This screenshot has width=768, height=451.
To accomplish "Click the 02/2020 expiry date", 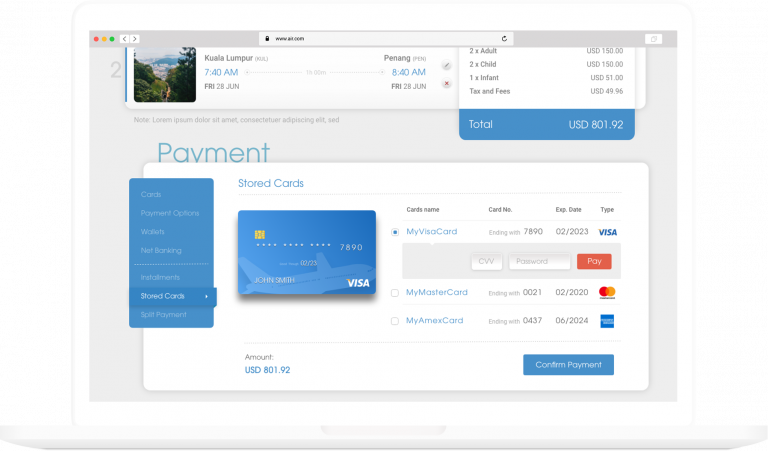I will point(572,292).
